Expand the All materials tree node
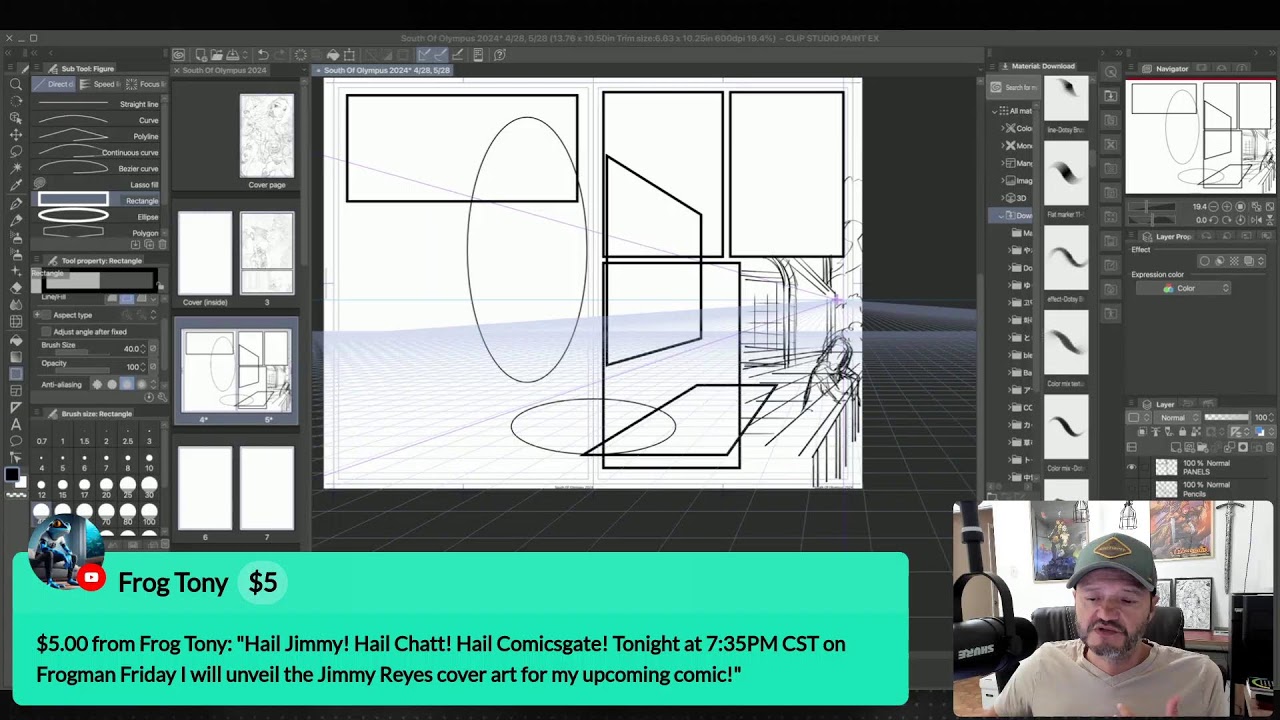The height and width of the screenshot is (720, 1280). pos(994,112)
